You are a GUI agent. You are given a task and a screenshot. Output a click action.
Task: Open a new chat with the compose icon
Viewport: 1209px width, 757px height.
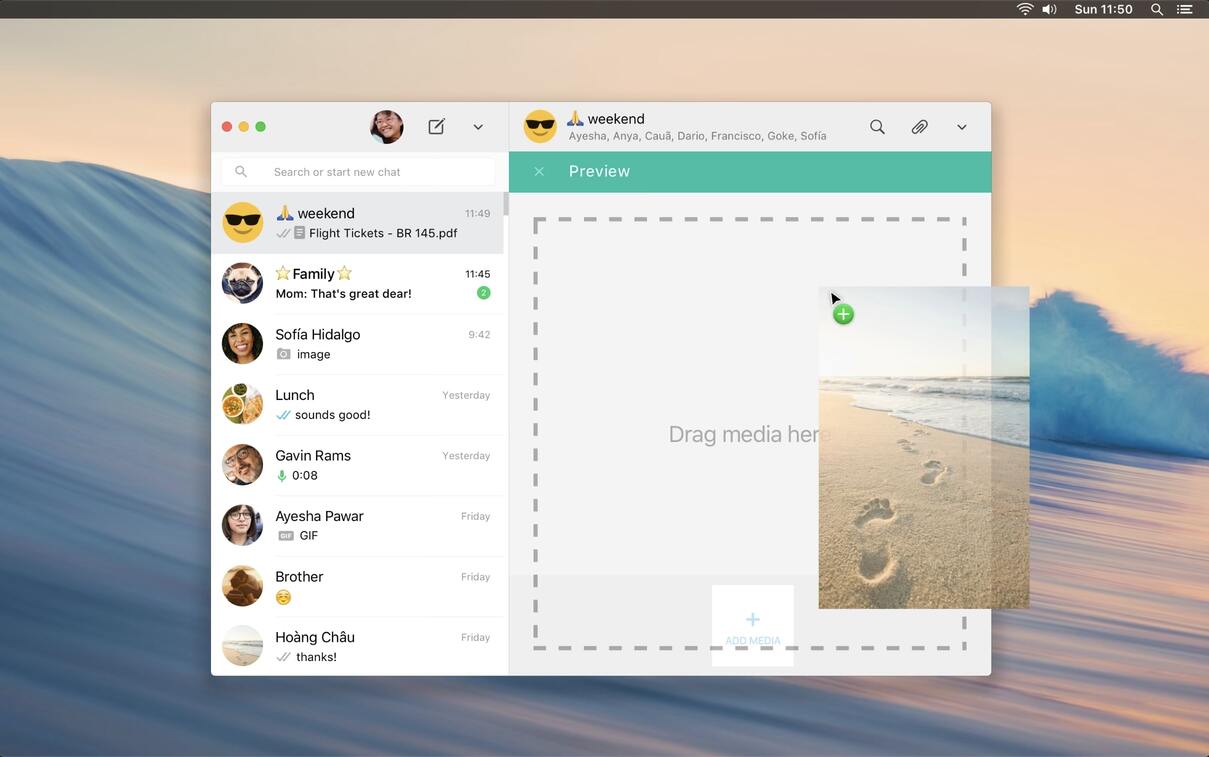click(435, 126)
